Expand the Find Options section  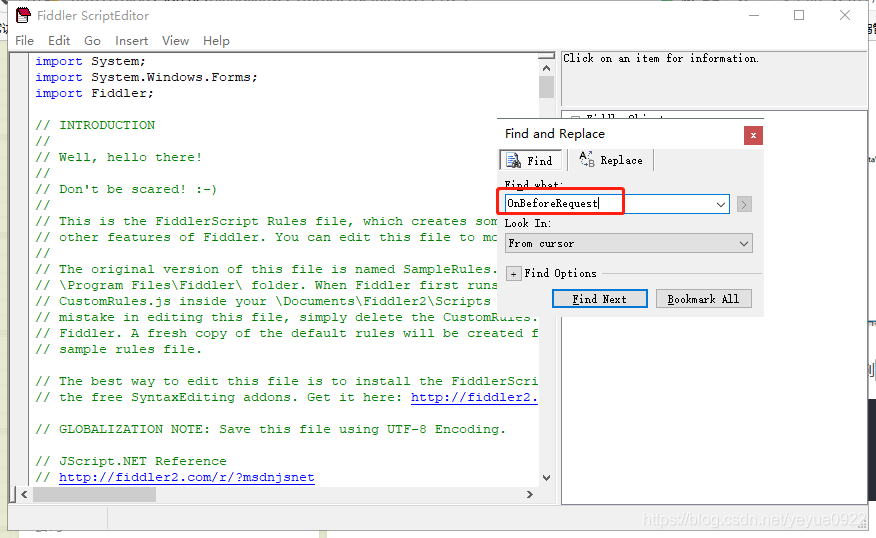pyautogui.click(x=513, y=274)
